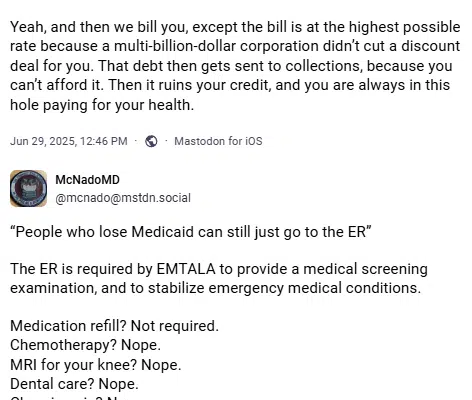Click the line starting "The ER is required"
The image size is (472, 400).
click(x=219, y=269)
